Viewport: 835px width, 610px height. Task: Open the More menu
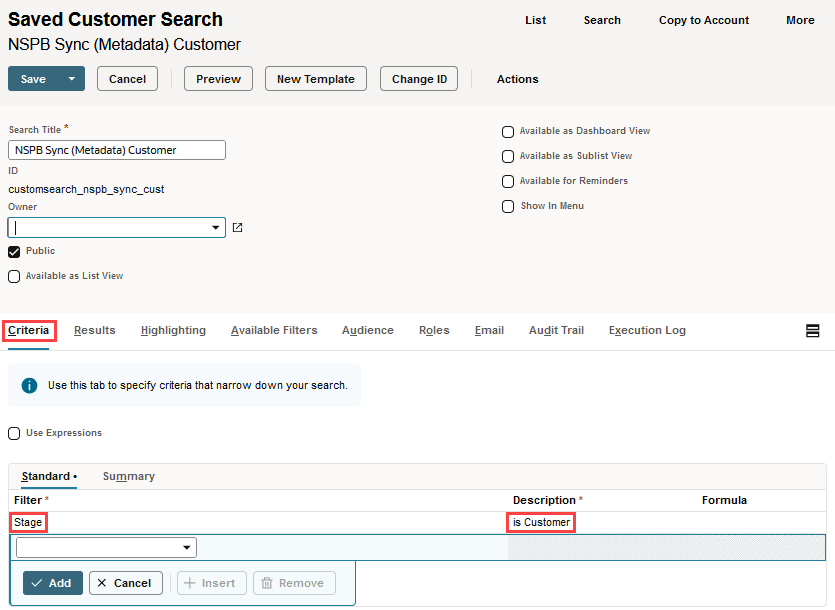(x=800, y=20)
